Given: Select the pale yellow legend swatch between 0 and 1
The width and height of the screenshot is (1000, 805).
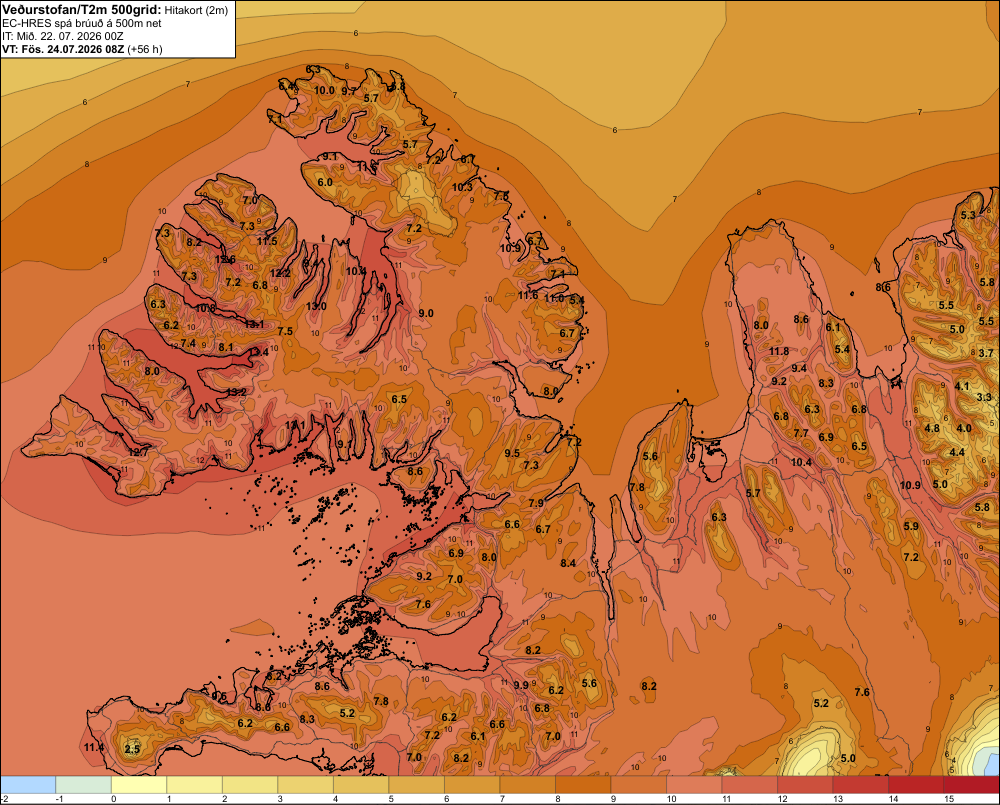Looking at the screenshot, I should coord(139,785).
